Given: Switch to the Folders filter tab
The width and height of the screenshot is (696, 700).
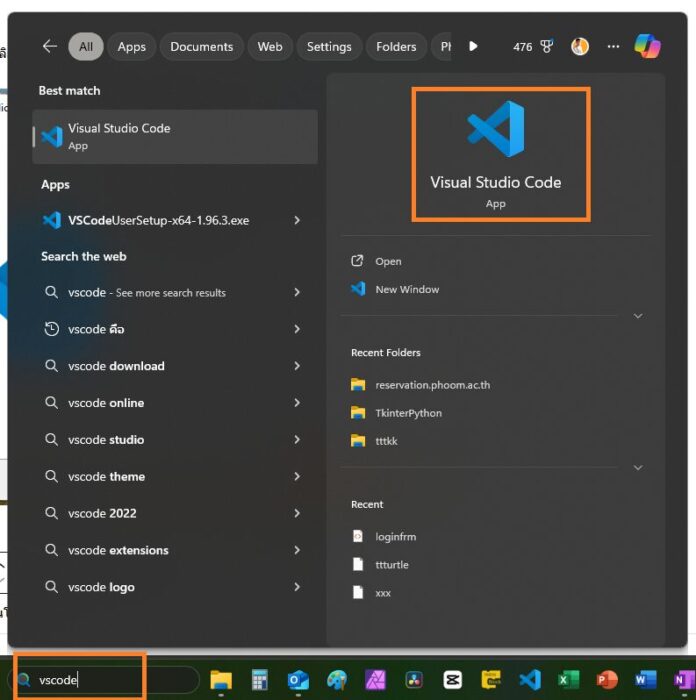Looking at the screenshot, I should (396, 46).
